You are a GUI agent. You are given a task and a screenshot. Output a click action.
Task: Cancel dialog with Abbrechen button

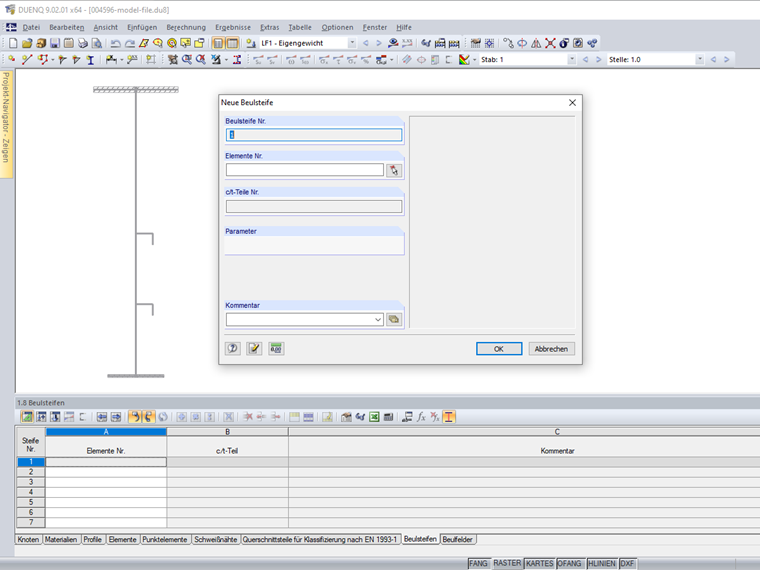click(x=551, y=349)
